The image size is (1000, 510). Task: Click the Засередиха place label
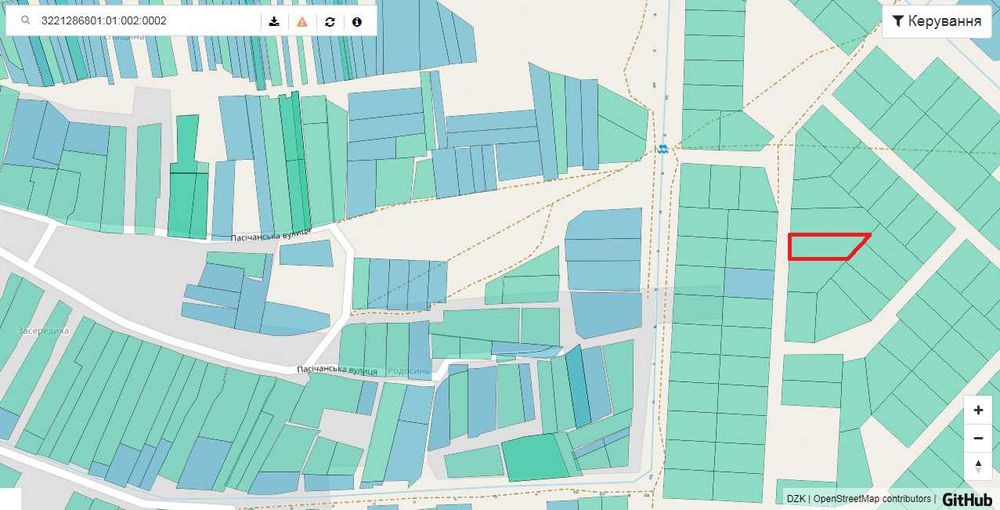click(x=44, y=331)
